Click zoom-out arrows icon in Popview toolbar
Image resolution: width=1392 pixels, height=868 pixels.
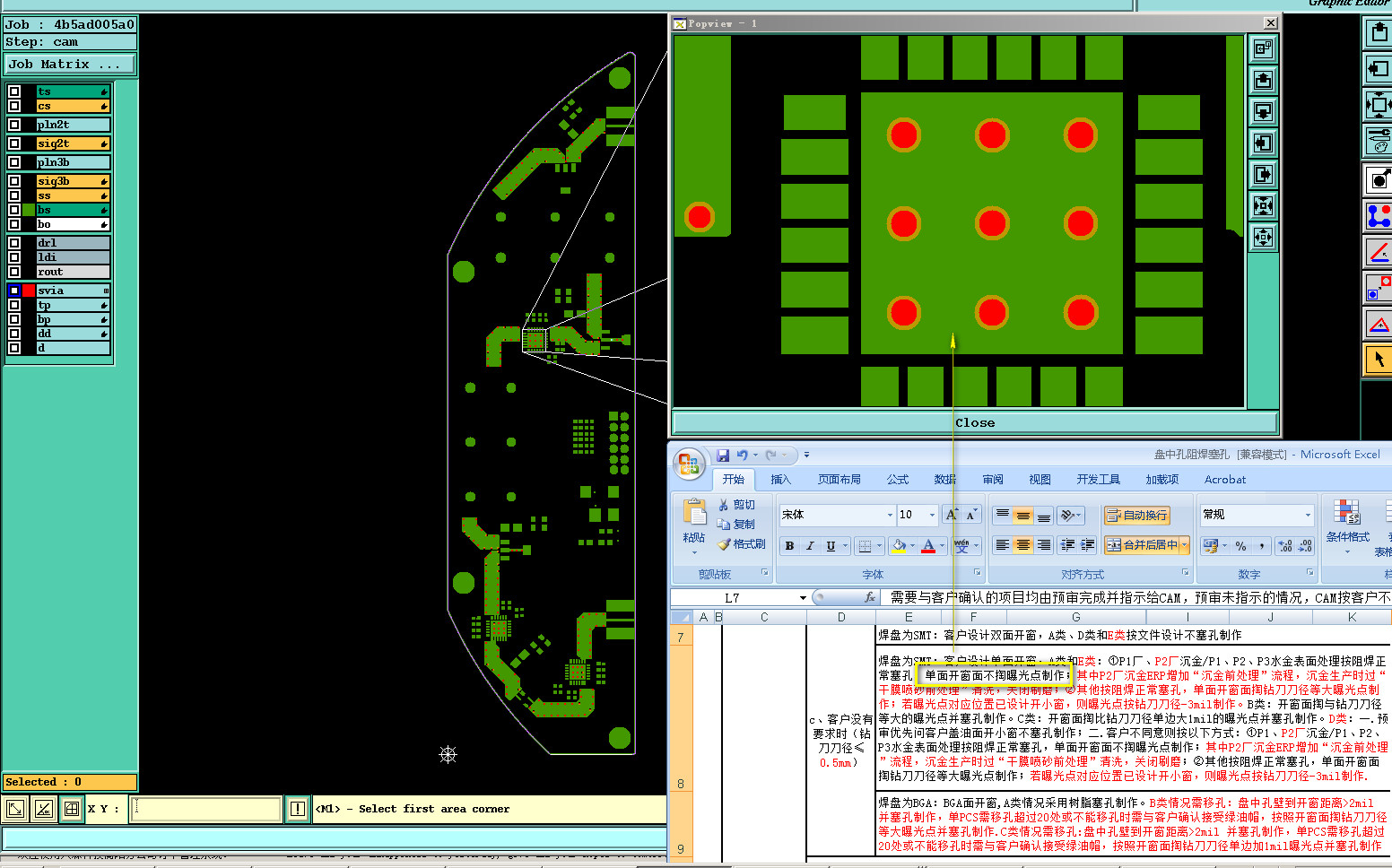tap(1263, 238)
